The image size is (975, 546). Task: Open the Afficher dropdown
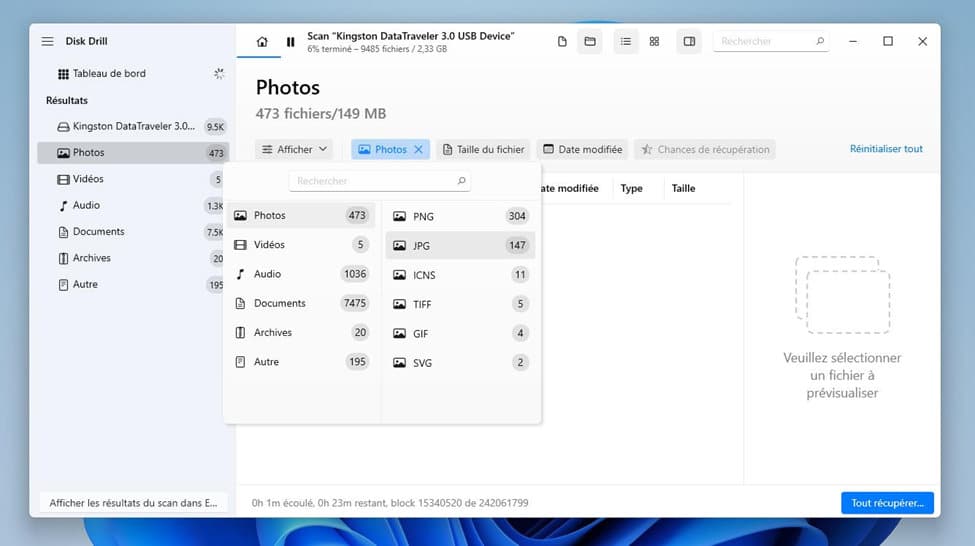[x=294, y=149]
